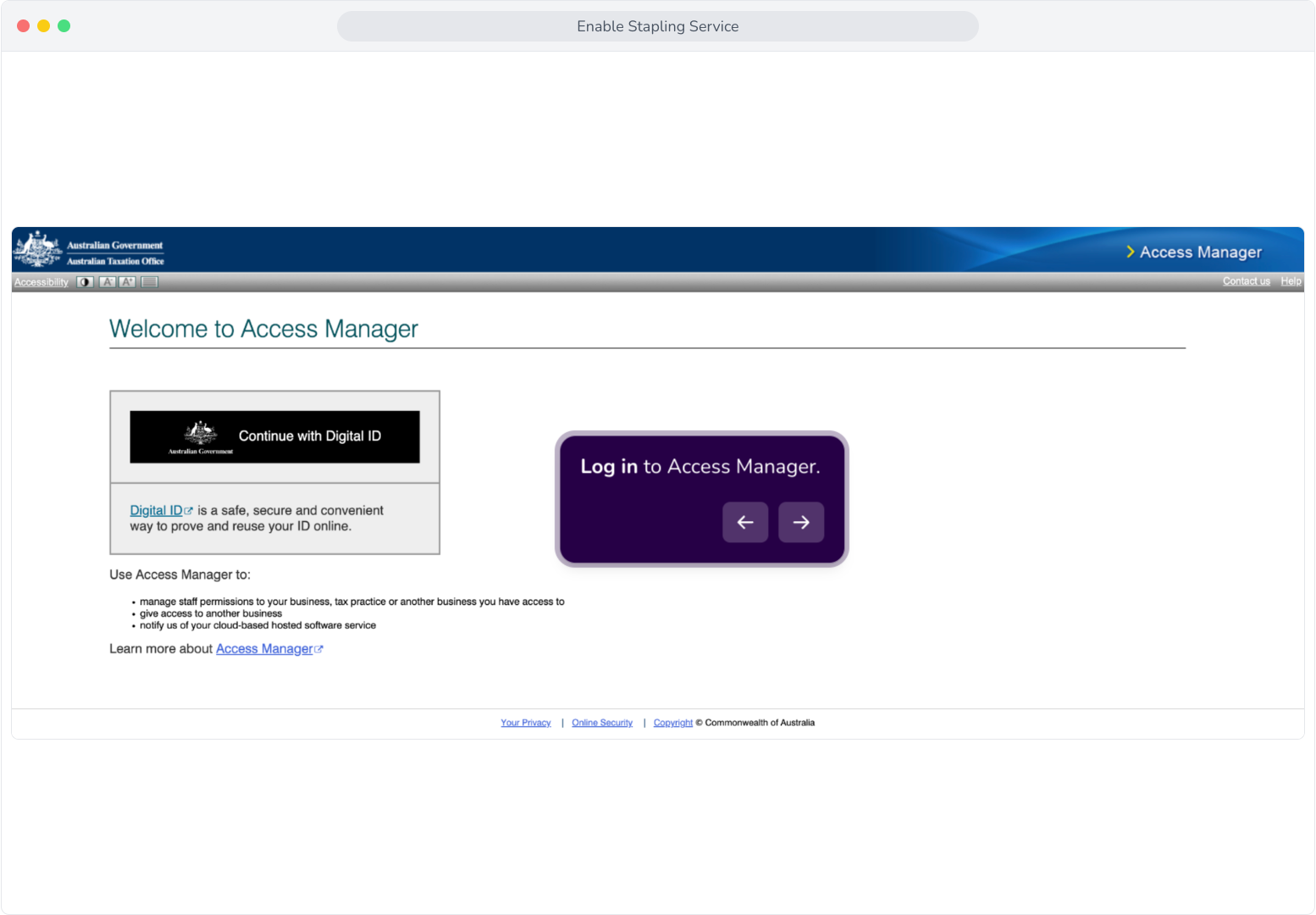Follow the Digital ID hyperlink
This screenshot has height=915, width=1316.
pos(156,510)
